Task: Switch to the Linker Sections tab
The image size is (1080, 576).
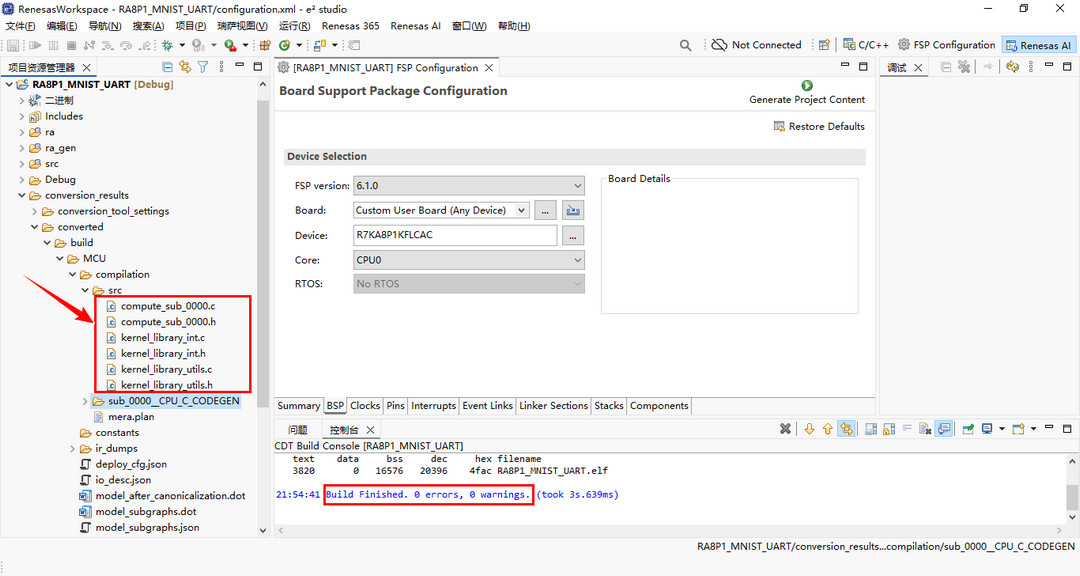Action: pos(554,406)
